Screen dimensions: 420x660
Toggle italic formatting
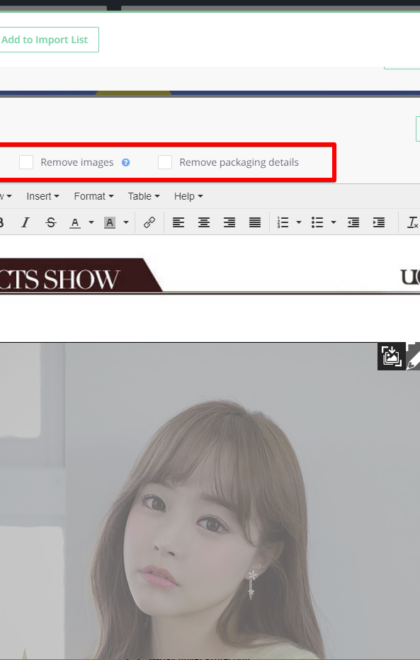click(26, 222)
